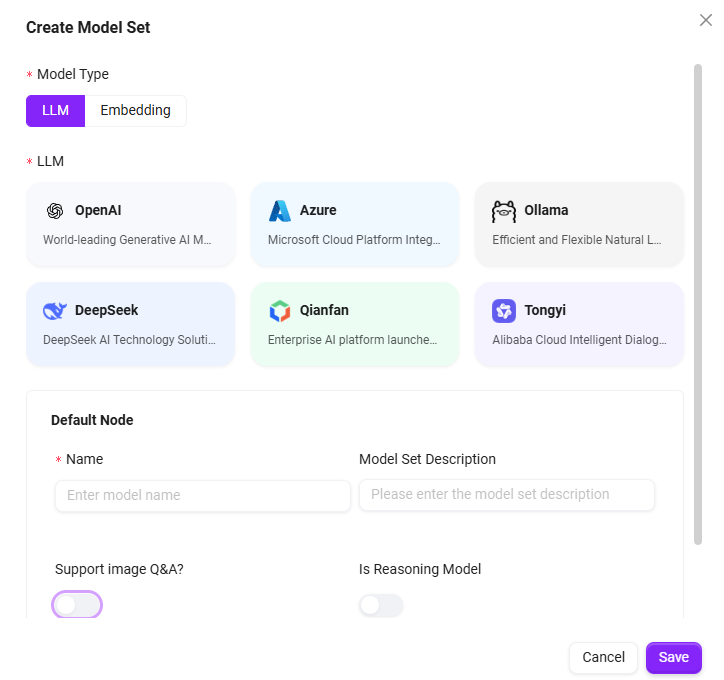Image resolution: width=724 pixels, height=680 pixels.
Task: Select the Tongyi Alibaba Cloud card text
Action: 579,340
